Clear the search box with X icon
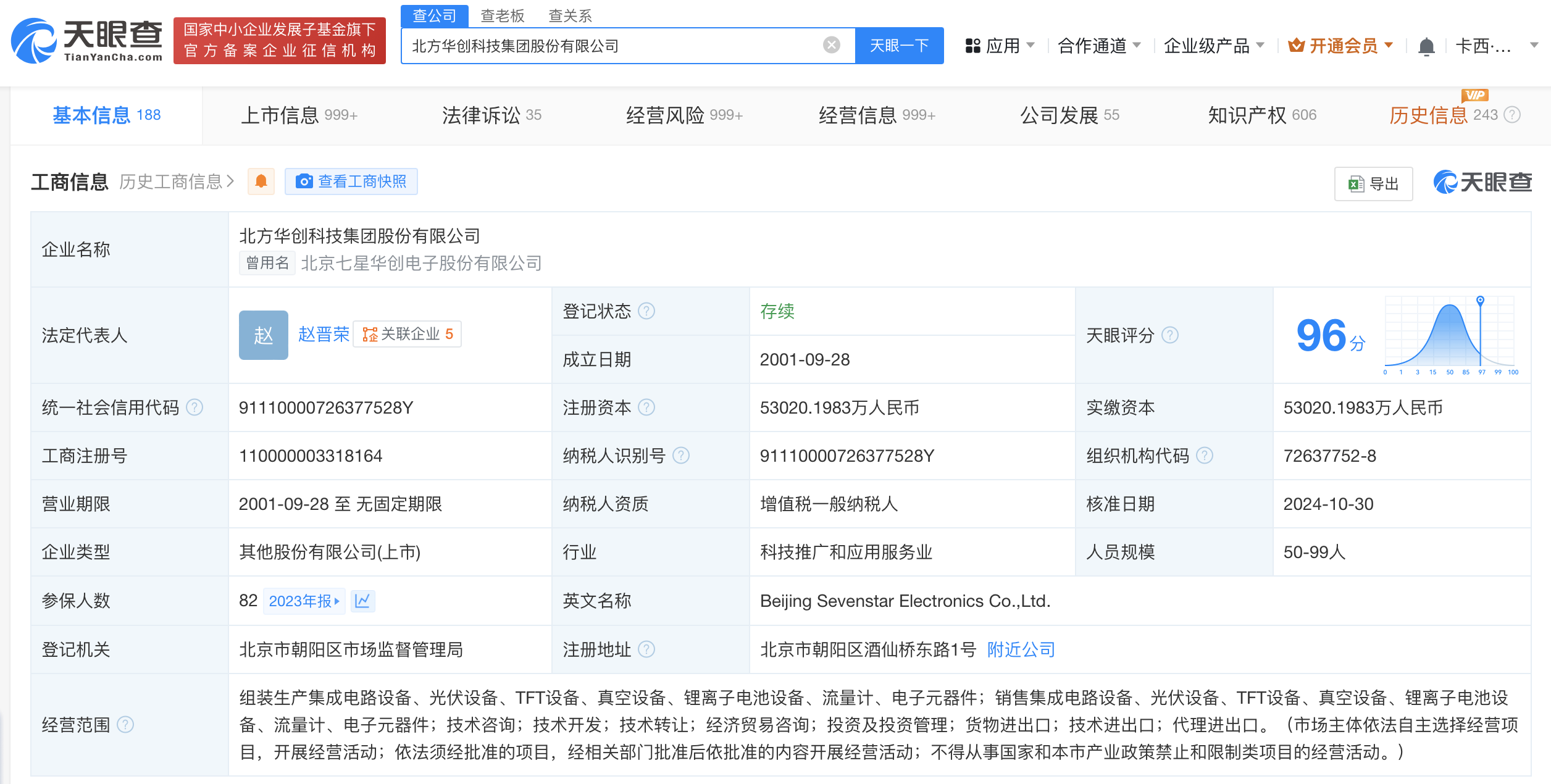Image resolution: width=1551 pixels, height=784 pixels. click(x=832, y=45)
